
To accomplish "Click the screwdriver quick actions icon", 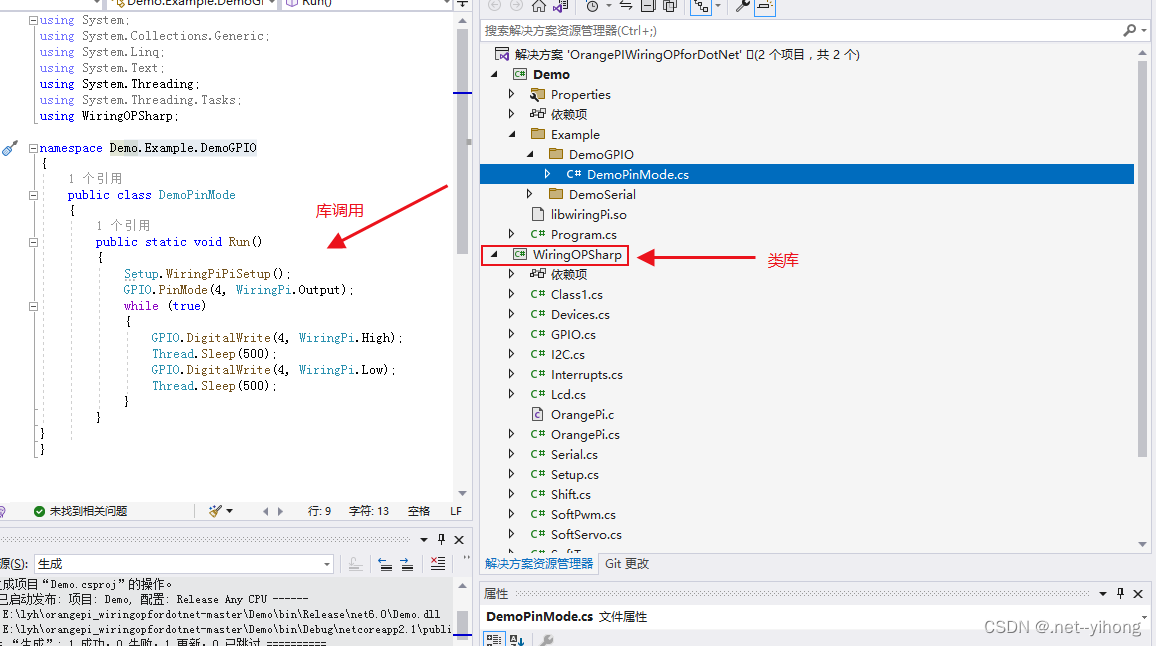I will (x=10, y=148).
